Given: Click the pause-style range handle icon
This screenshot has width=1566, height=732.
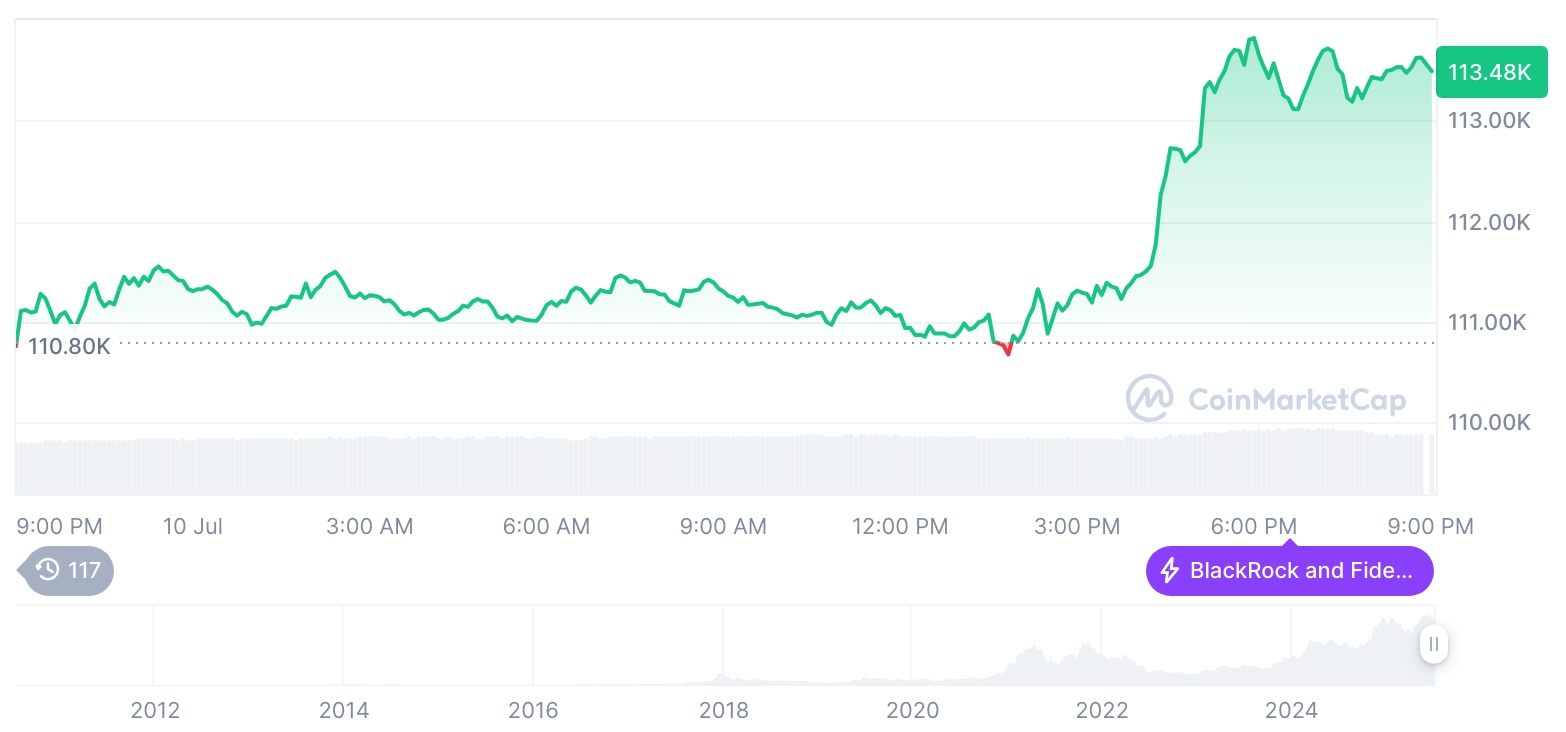Looking at the screenshot, I should click(1433, 643).
